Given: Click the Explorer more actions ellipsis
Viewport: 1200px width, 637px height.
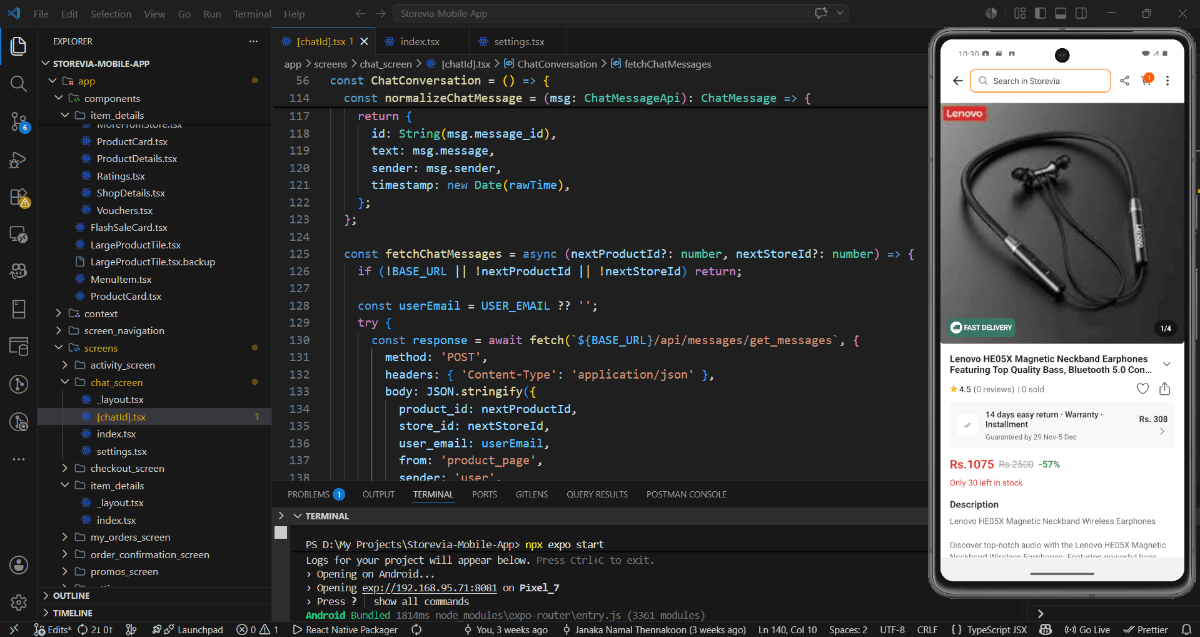Looking at the screenshot, I should (252, 41).
